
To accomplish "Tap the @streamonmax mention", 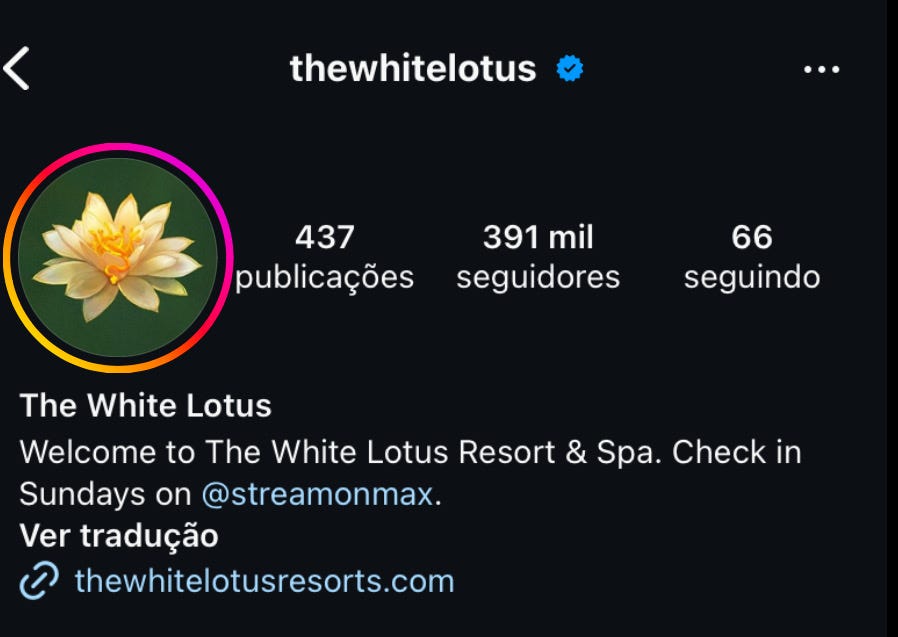I will tap(317, 494).
